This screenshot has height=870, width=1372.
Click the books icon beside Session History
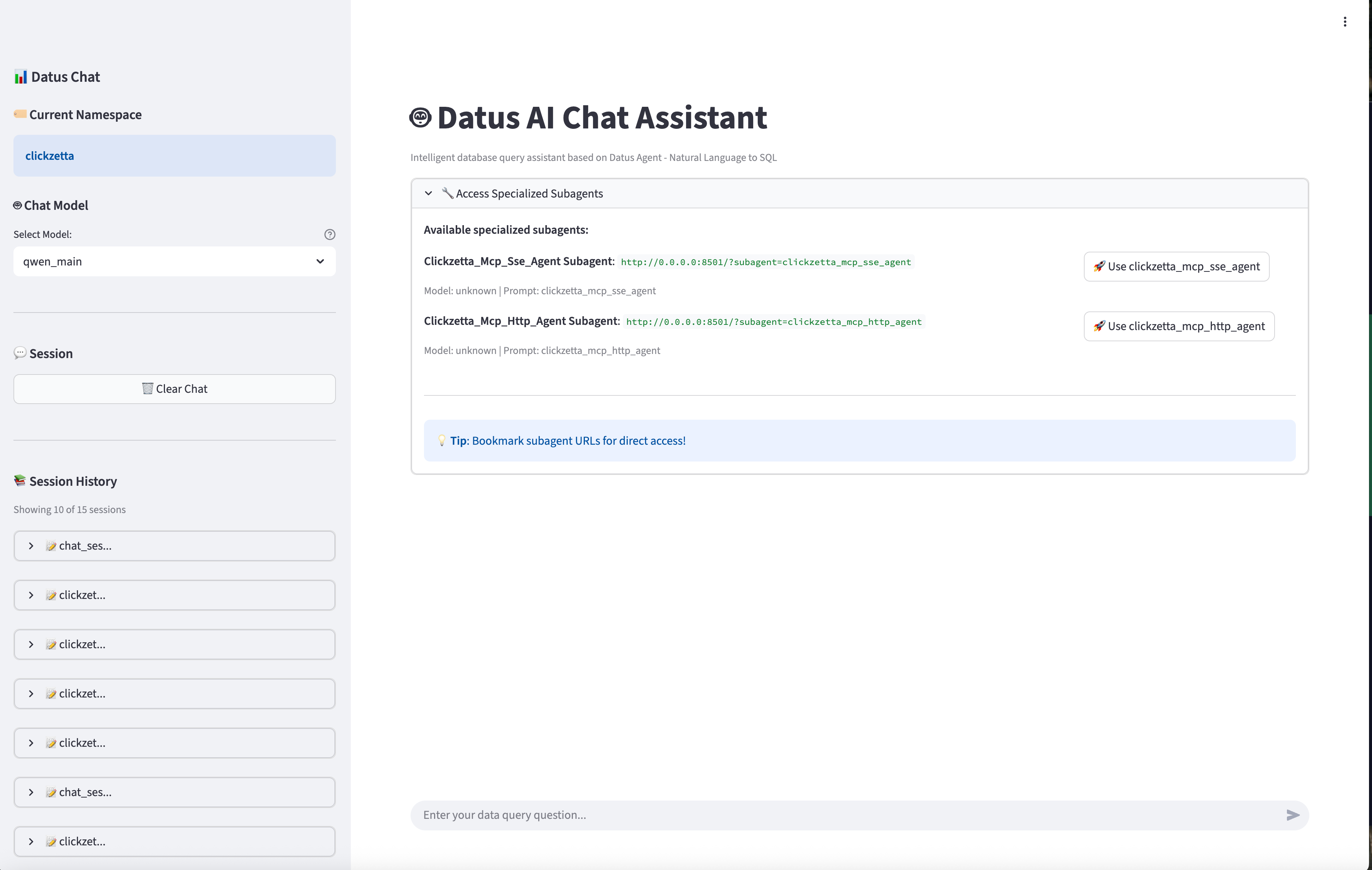coord(20,481)
